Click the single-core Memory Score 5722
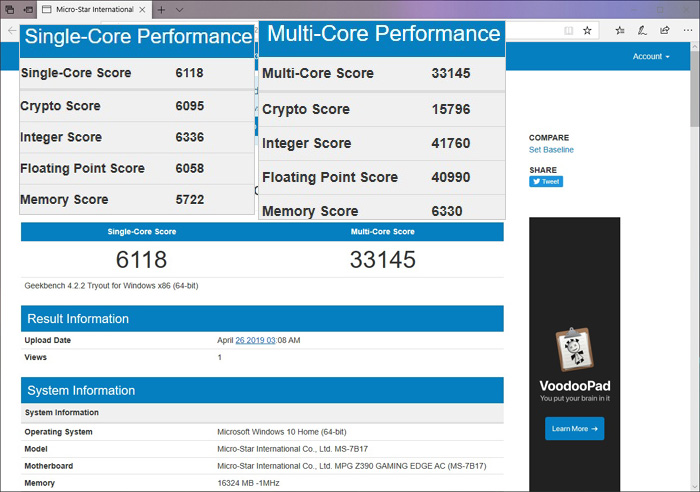The width and height of the screenshot is (700, 492). (x=190, y=200)
